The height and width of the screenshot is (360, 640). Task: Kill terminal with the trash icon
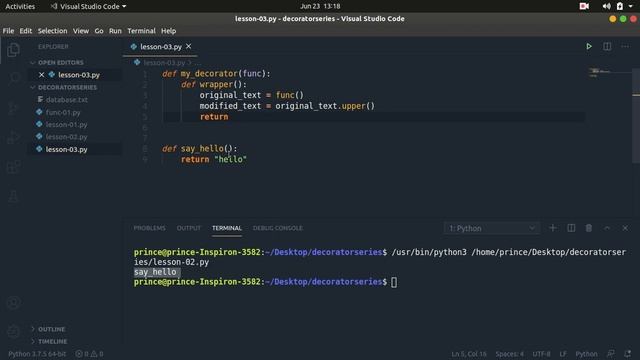(589, 228)
